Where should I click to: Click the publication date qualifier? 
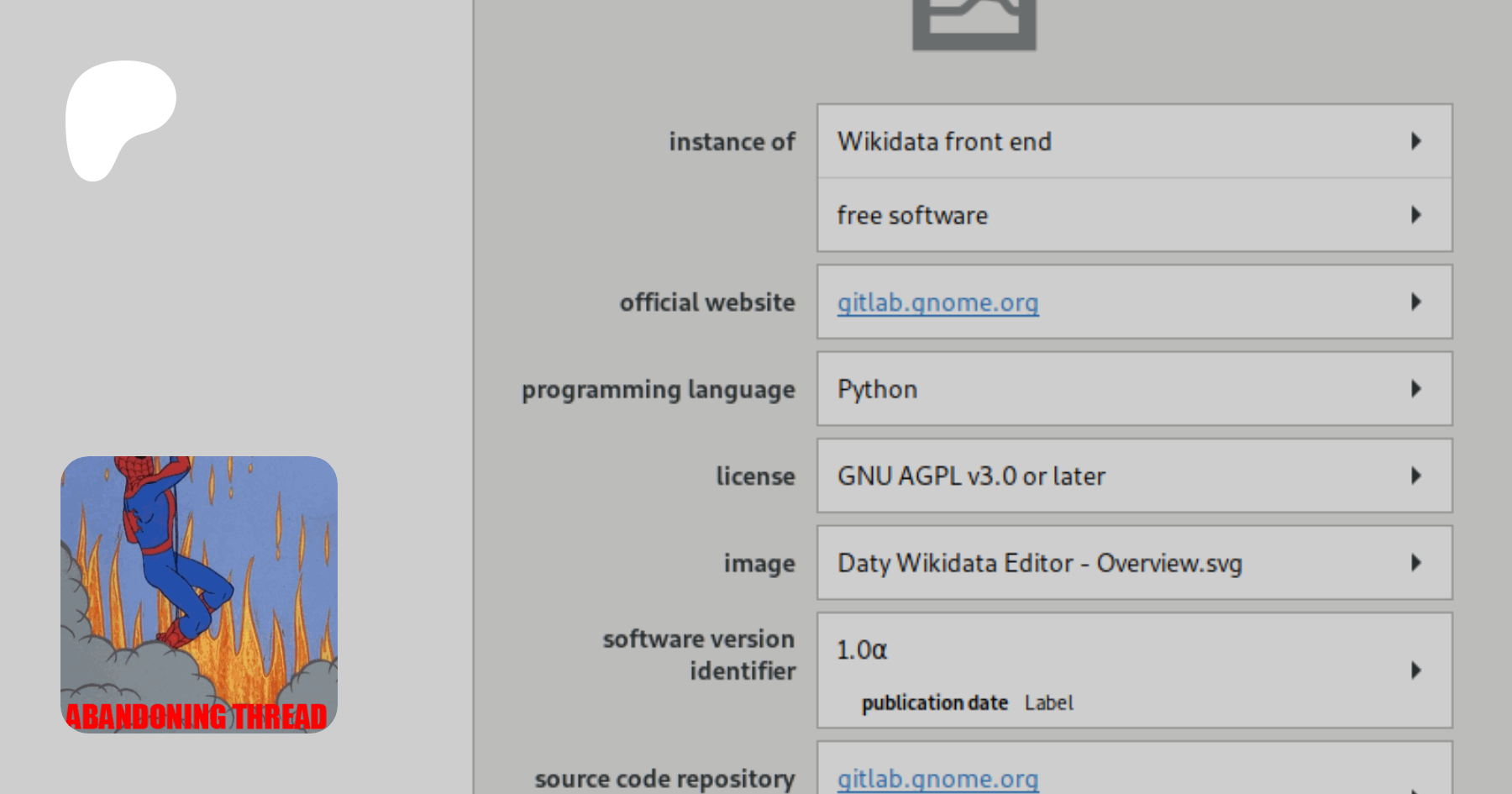pyautogui.click(x=934, y=703)
